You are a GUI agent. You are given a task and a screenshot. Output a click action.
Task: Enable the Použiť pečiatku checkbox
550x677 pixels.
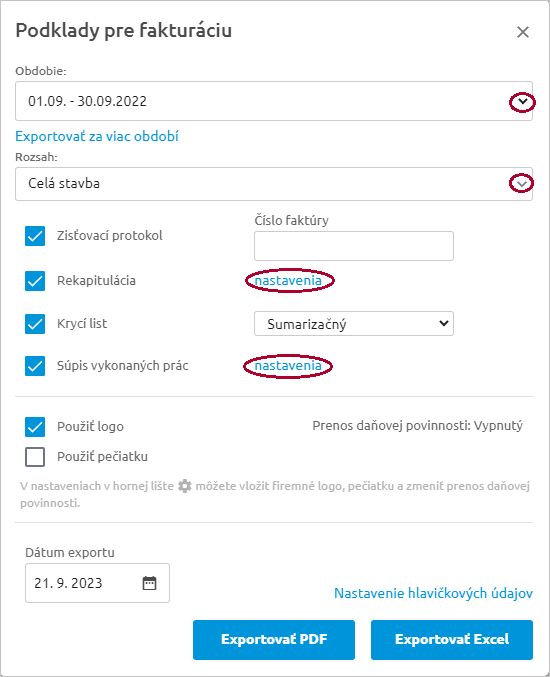[35, 457]
